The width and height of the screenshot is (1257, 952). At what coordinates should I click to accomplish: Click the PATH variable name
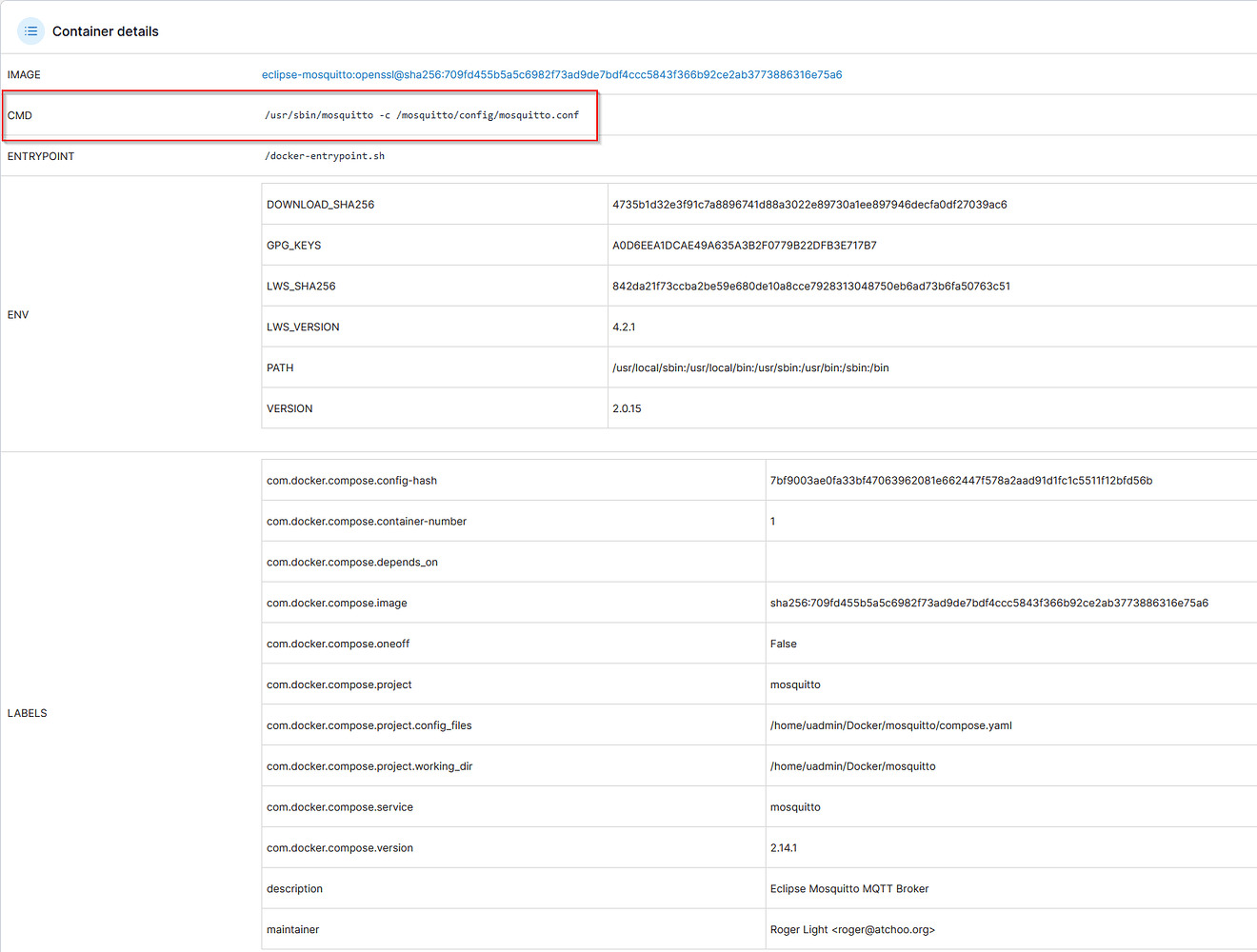click(x=280, y=368)
